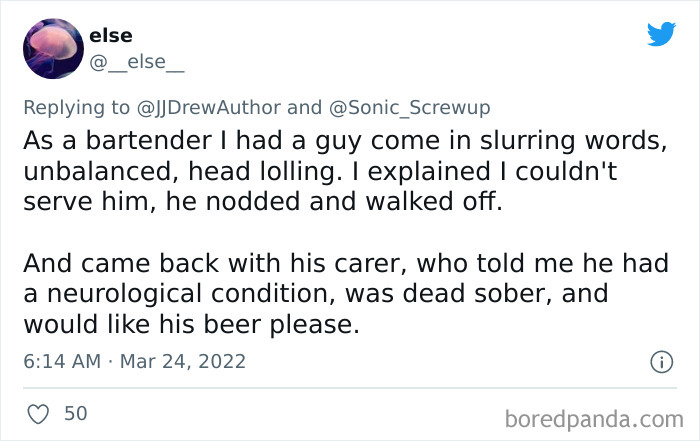The height and width of the screenshot is (441, 700).
Task: Open the jellyfish profile avatar
Action: point(51,48)
